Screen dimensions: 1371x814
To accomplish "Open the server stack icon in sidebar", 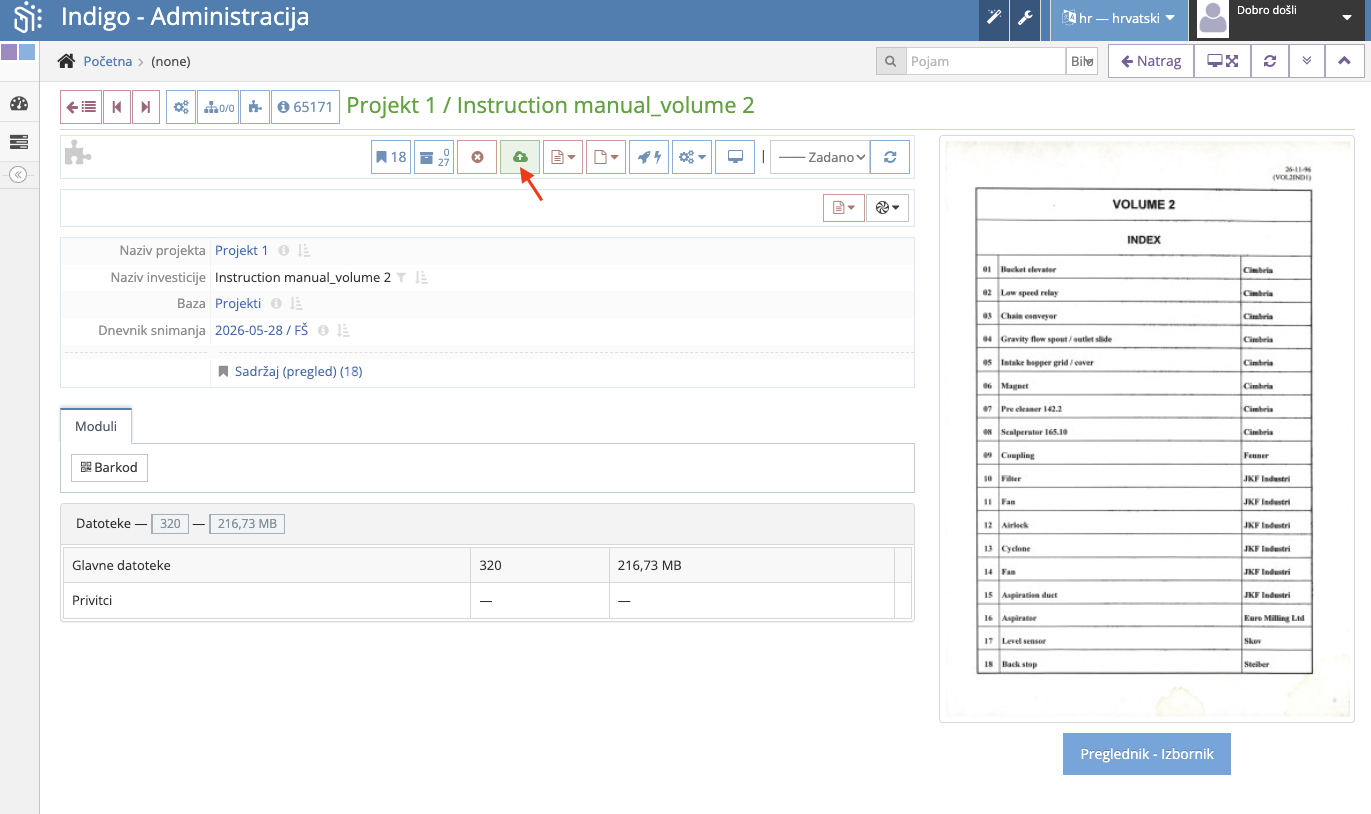I will 19,142.
